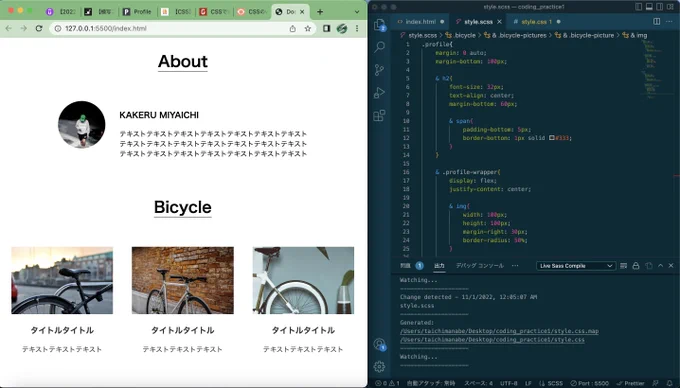Toggle output auto-scroll lock

pos(636,266)
